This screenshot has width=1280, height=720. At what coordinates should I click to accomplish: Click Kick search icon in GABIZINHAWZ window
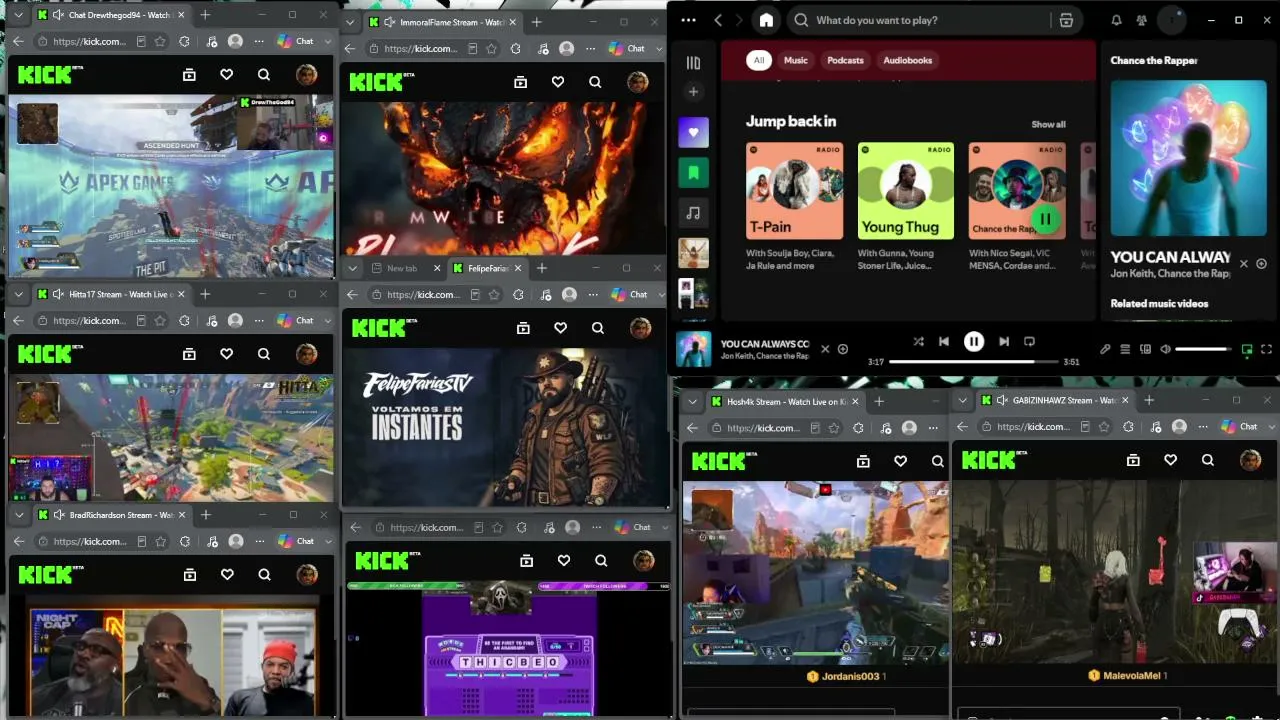[1208, 460]
